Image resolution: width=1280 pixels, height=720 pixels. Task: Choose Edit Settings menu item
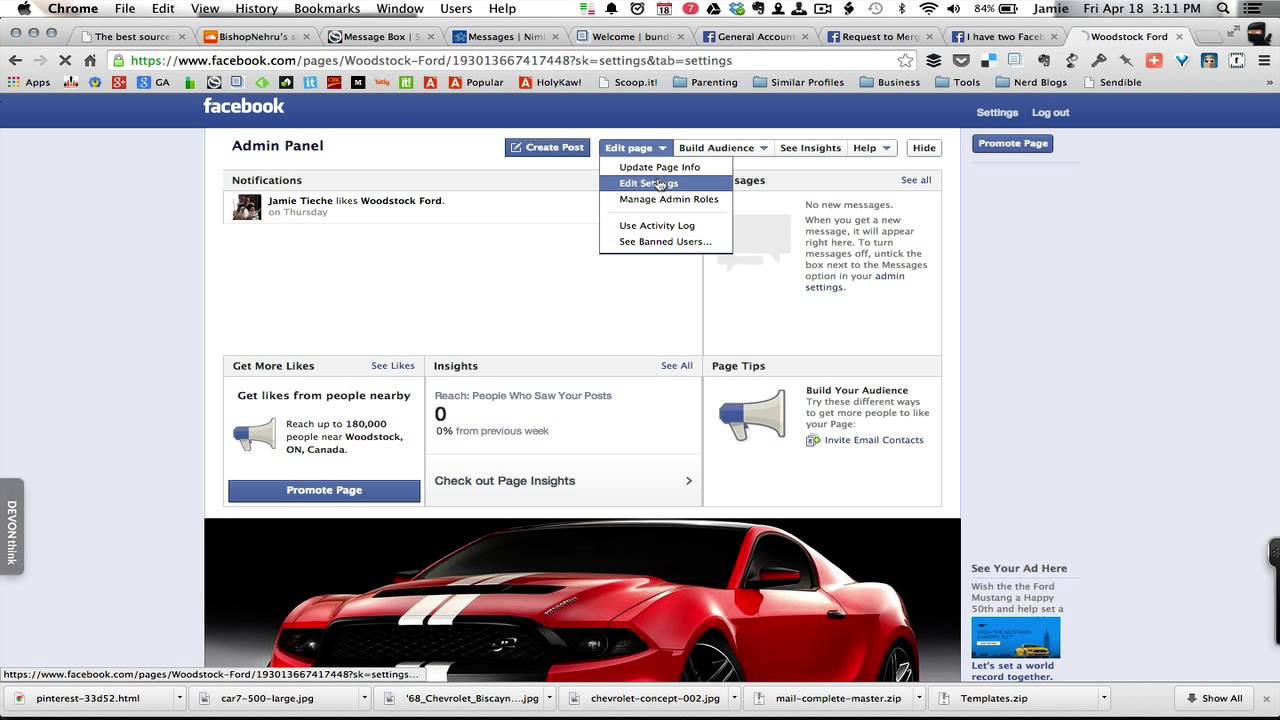coord(666,183)
